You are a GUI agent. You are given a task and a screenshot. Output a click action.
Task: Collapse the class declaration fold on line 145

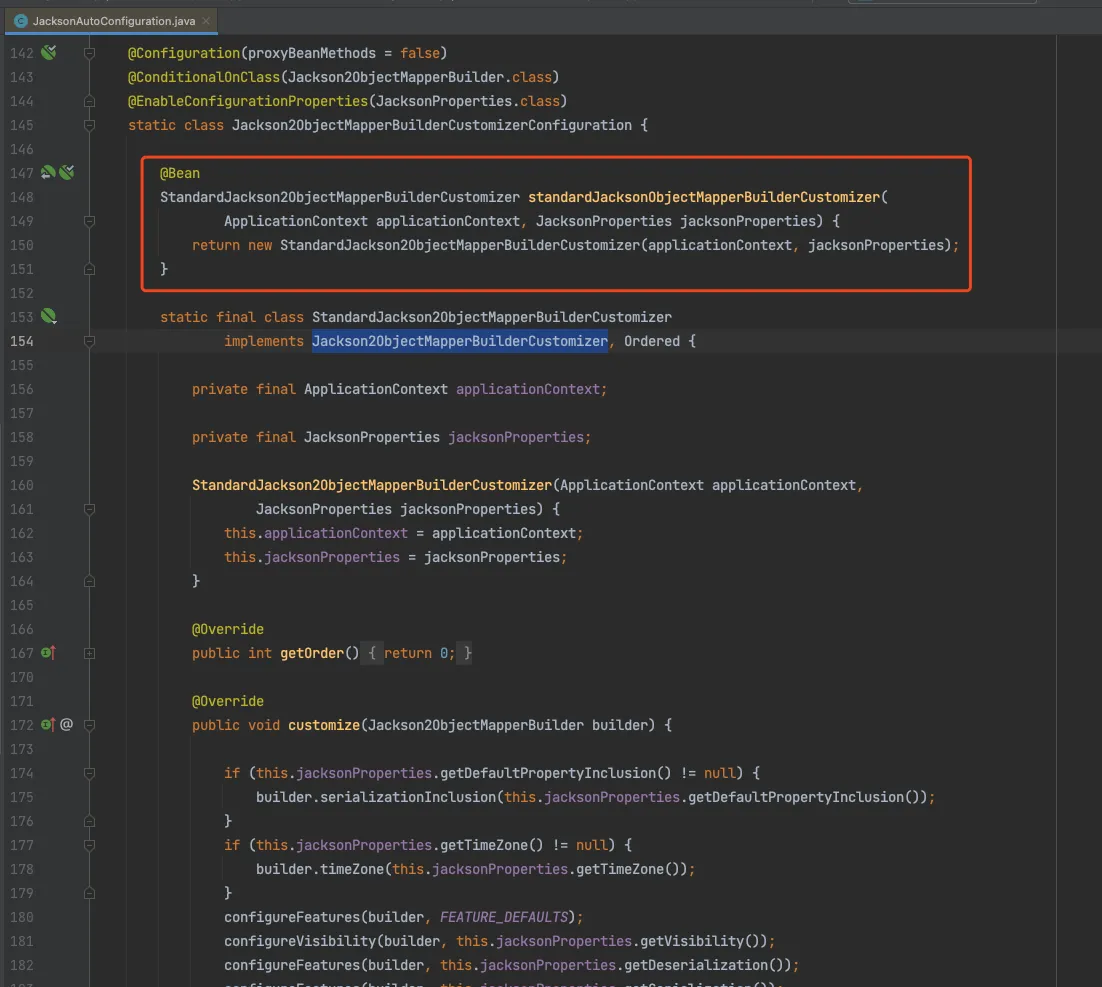pyautogui.click(x=90, y=125)
